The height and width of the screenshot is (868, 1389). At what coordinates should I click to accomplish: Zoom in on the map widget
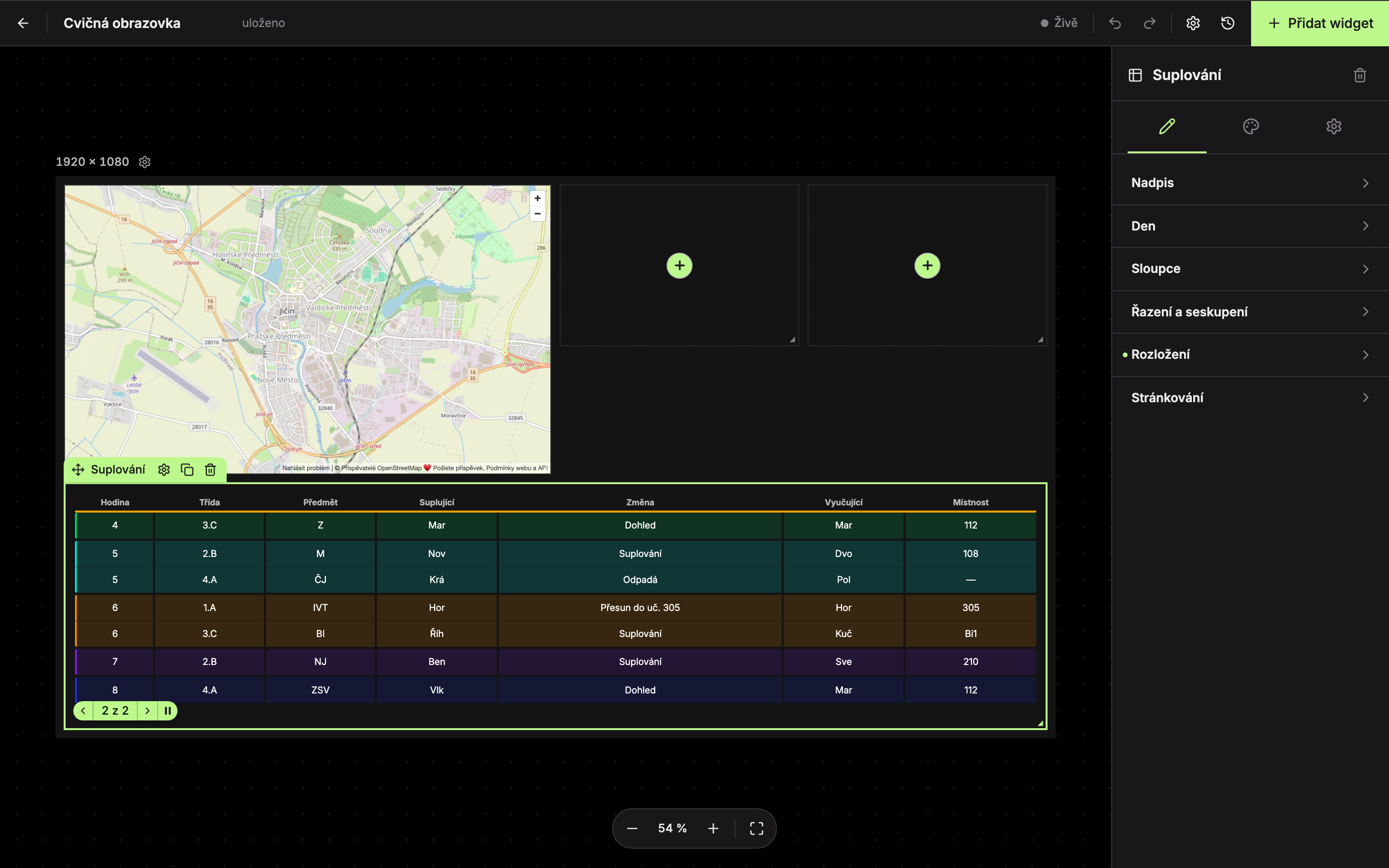[x=537, y=199]
